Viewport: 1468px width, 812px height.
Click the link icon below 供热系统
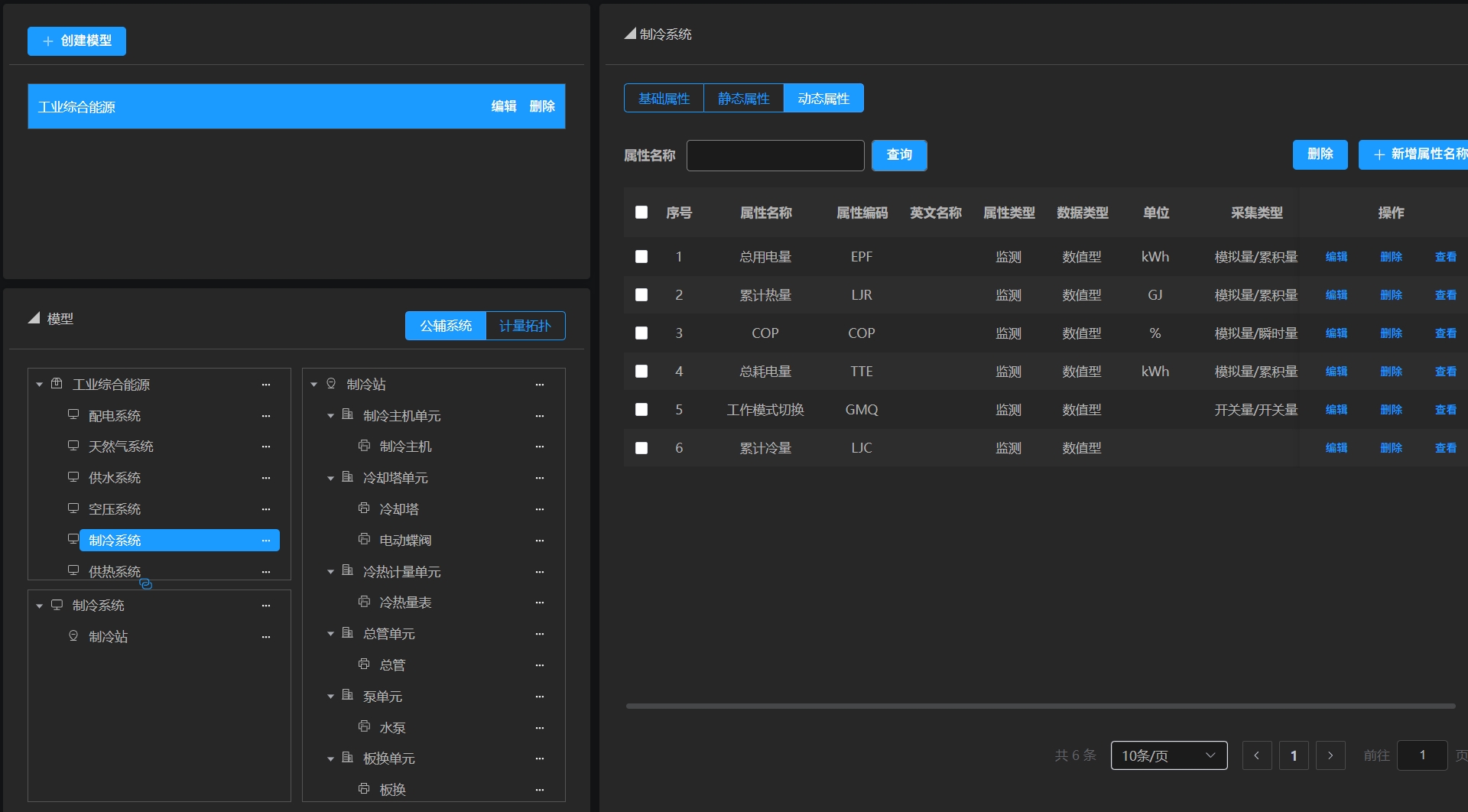point(145,584)
